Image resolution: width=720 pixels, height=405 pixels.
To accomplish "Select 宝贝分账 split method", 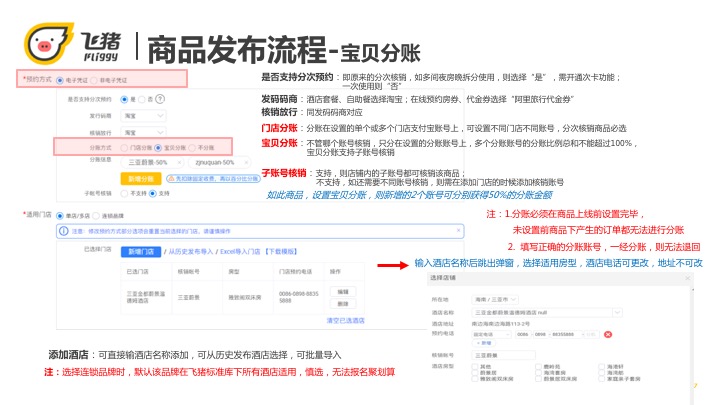I will click(158, 148).
